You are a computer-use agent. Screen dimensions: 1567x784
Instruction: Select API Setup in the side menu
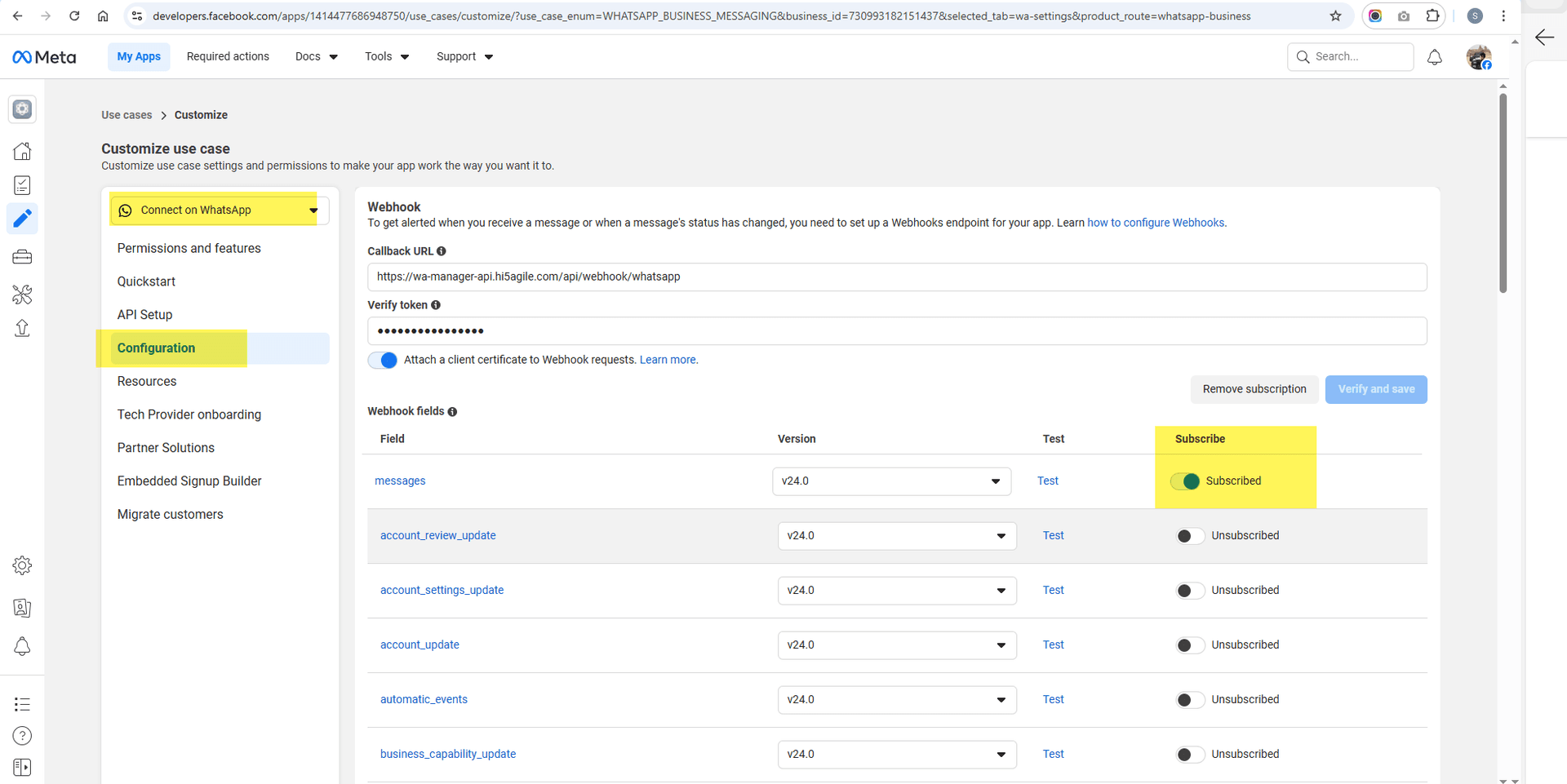click(144, 315)
